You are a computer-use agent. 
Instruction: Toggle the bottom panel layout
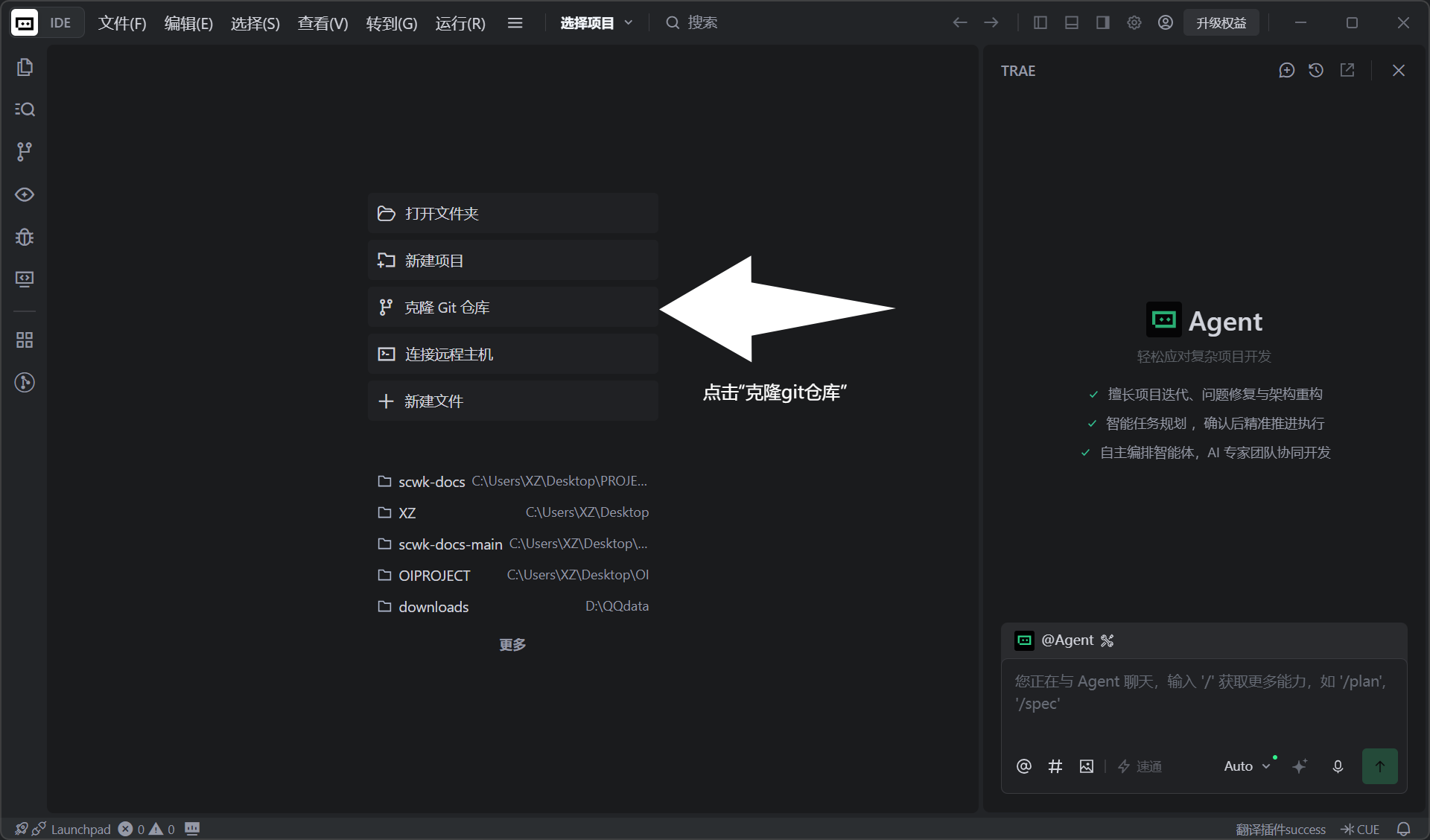coord(1072,23)
